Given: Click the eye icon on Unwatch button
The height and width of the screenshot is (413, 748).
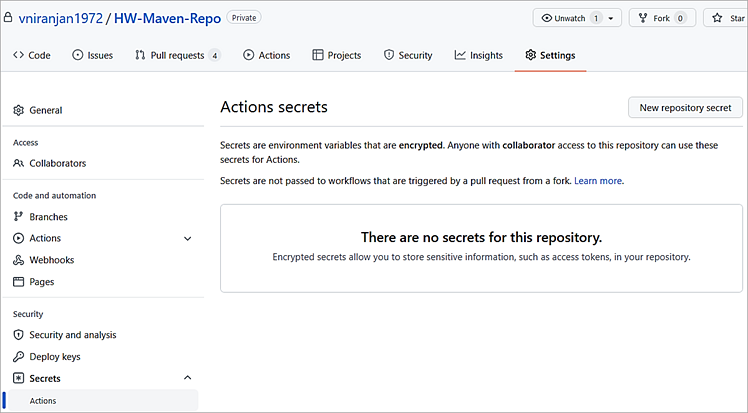Looking at the screenshot, I should pyautogui.click(x=547, y=18).
